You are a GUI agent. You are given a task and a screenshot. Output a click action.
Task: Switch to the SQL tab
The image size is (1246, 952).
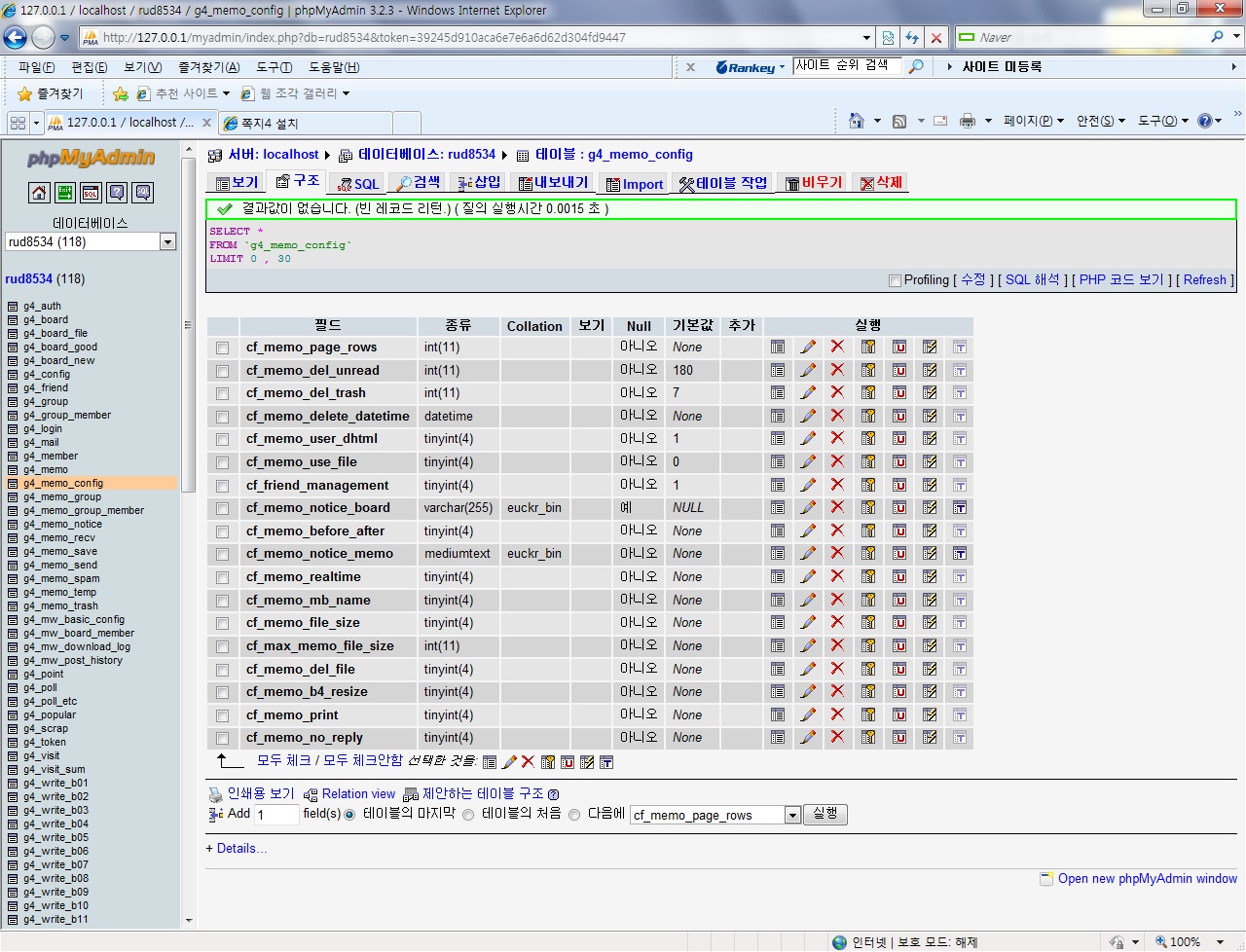pyautogui.click(x=357, y=184)
